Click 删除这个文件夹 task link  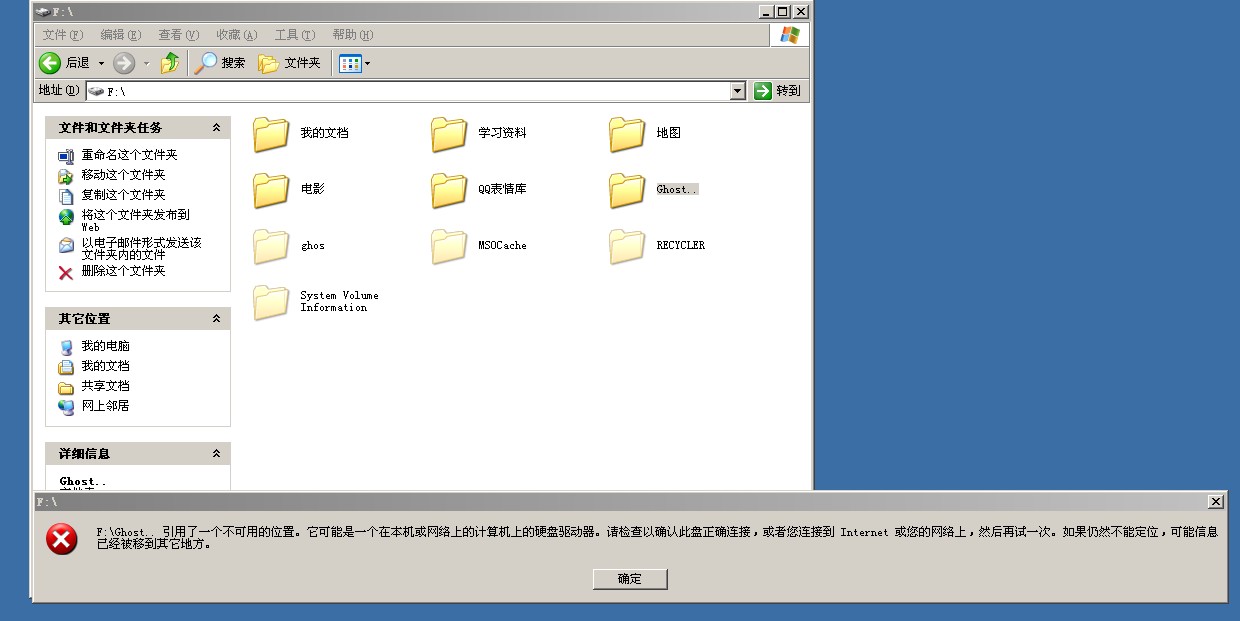click(123, 271)
